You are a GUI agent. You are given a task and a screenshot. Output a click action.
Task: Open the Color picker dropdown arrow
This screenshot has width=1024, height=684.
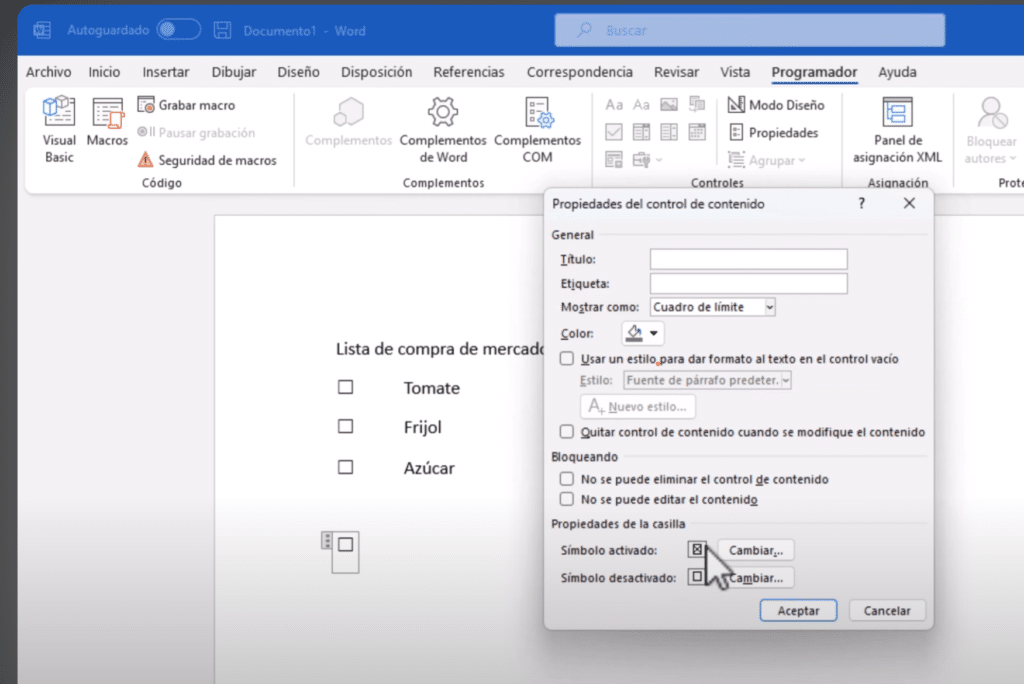[x=655, y=333]
